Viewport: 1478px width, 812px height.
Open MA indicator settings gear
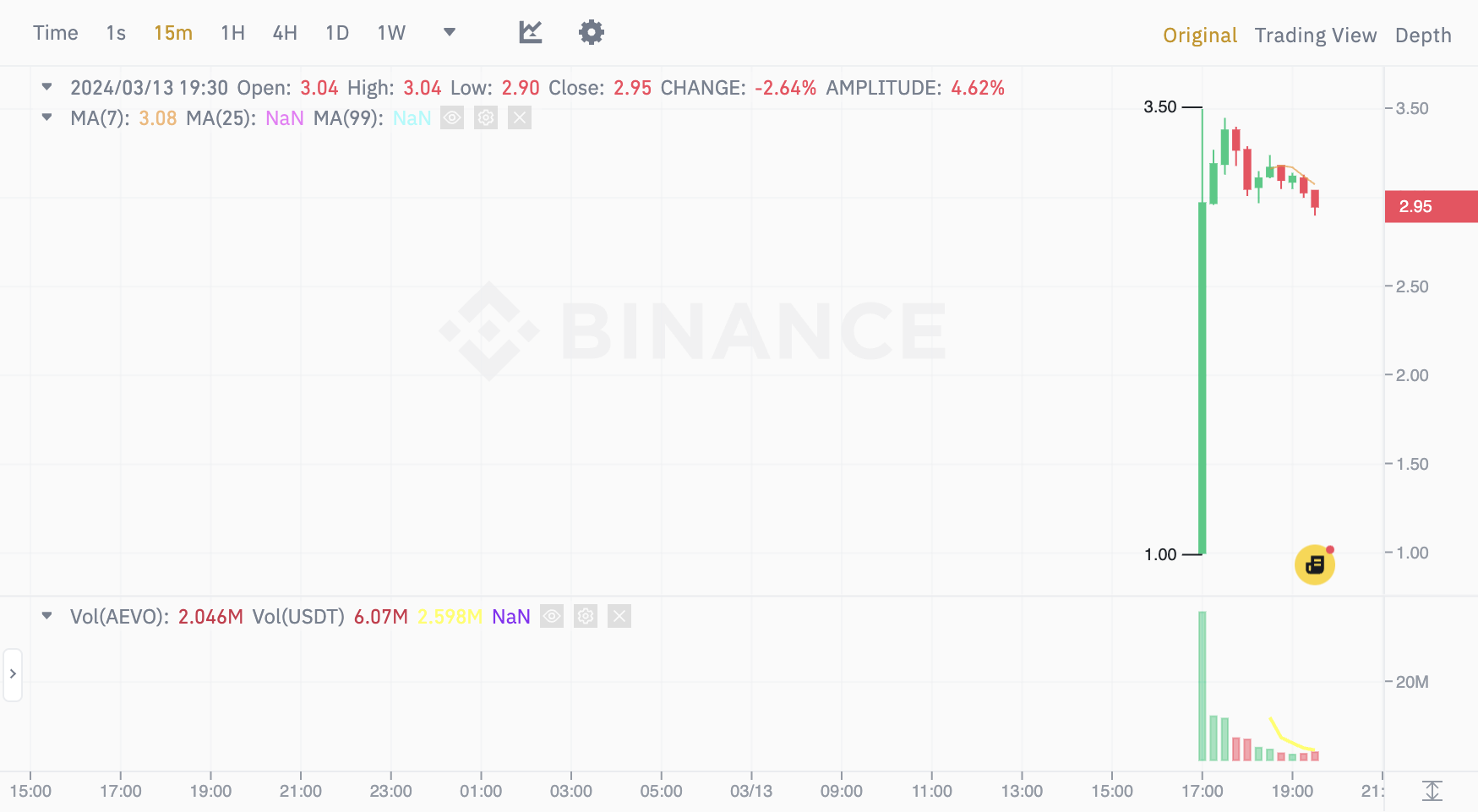coord(486,117)
